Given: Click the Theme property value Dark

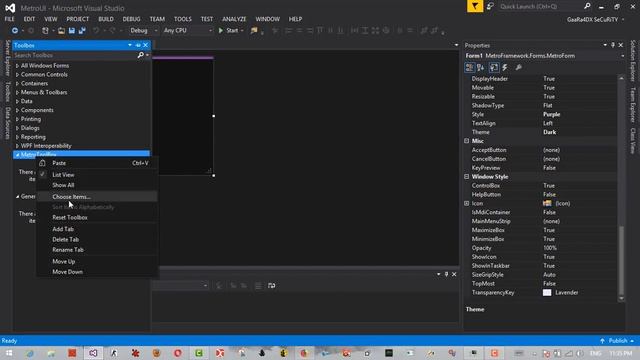Looking at the screenshot, I should (549, 132).
